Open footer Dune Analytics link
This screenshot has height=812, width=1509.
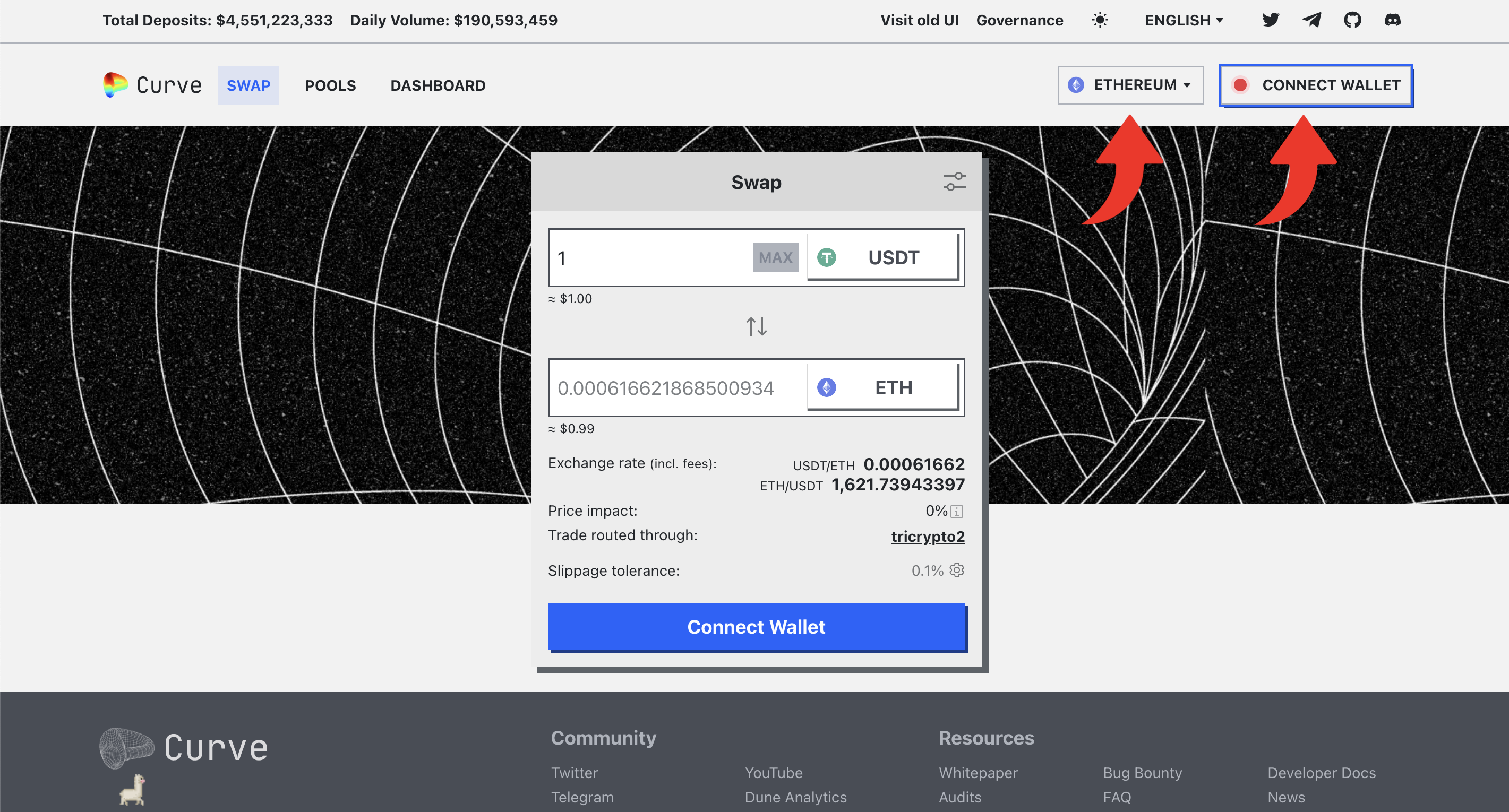[x=795, y=797]
